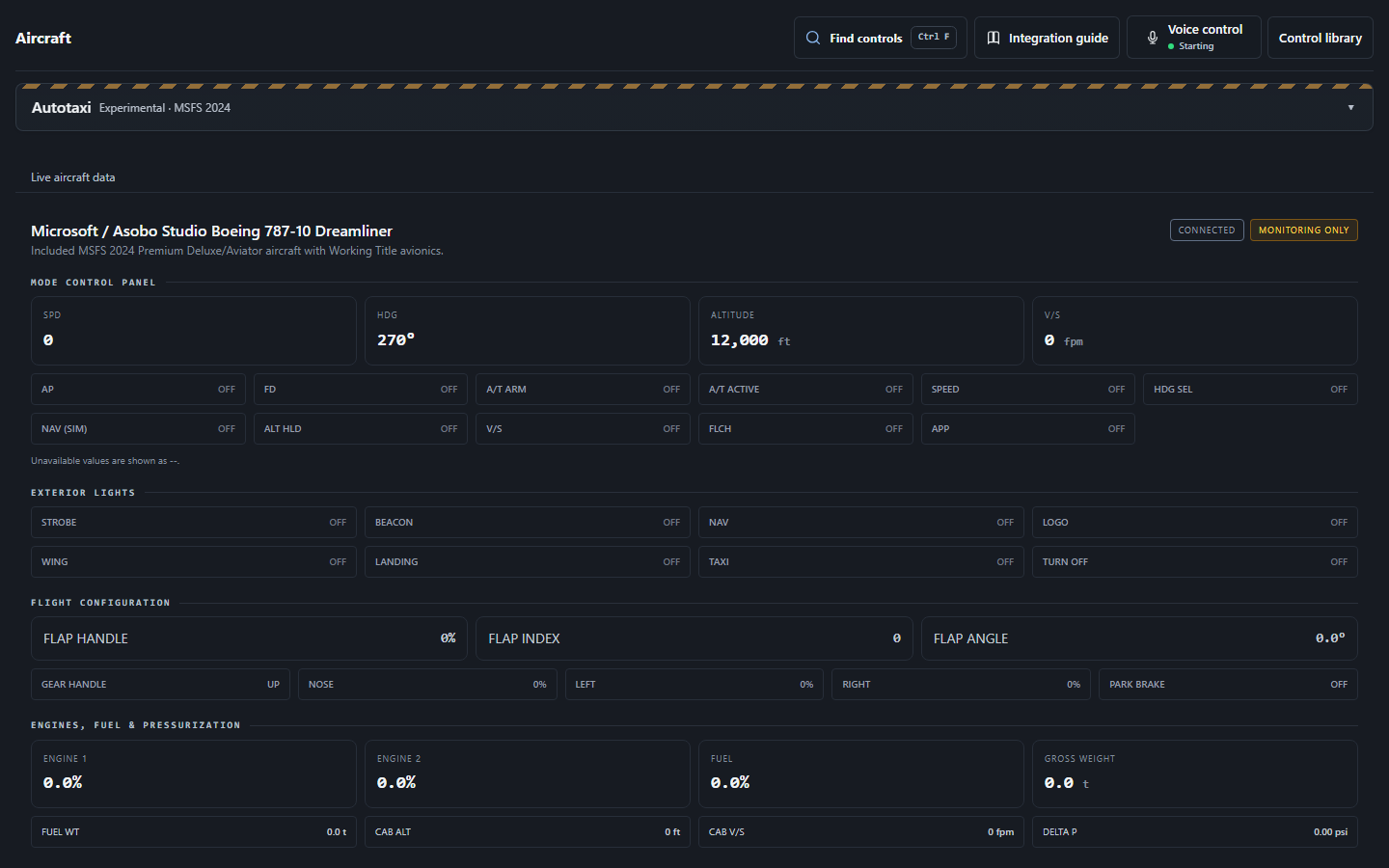1389x868 pixels.
Task: Toggle the FD indicator
Action: pos(360,390)
